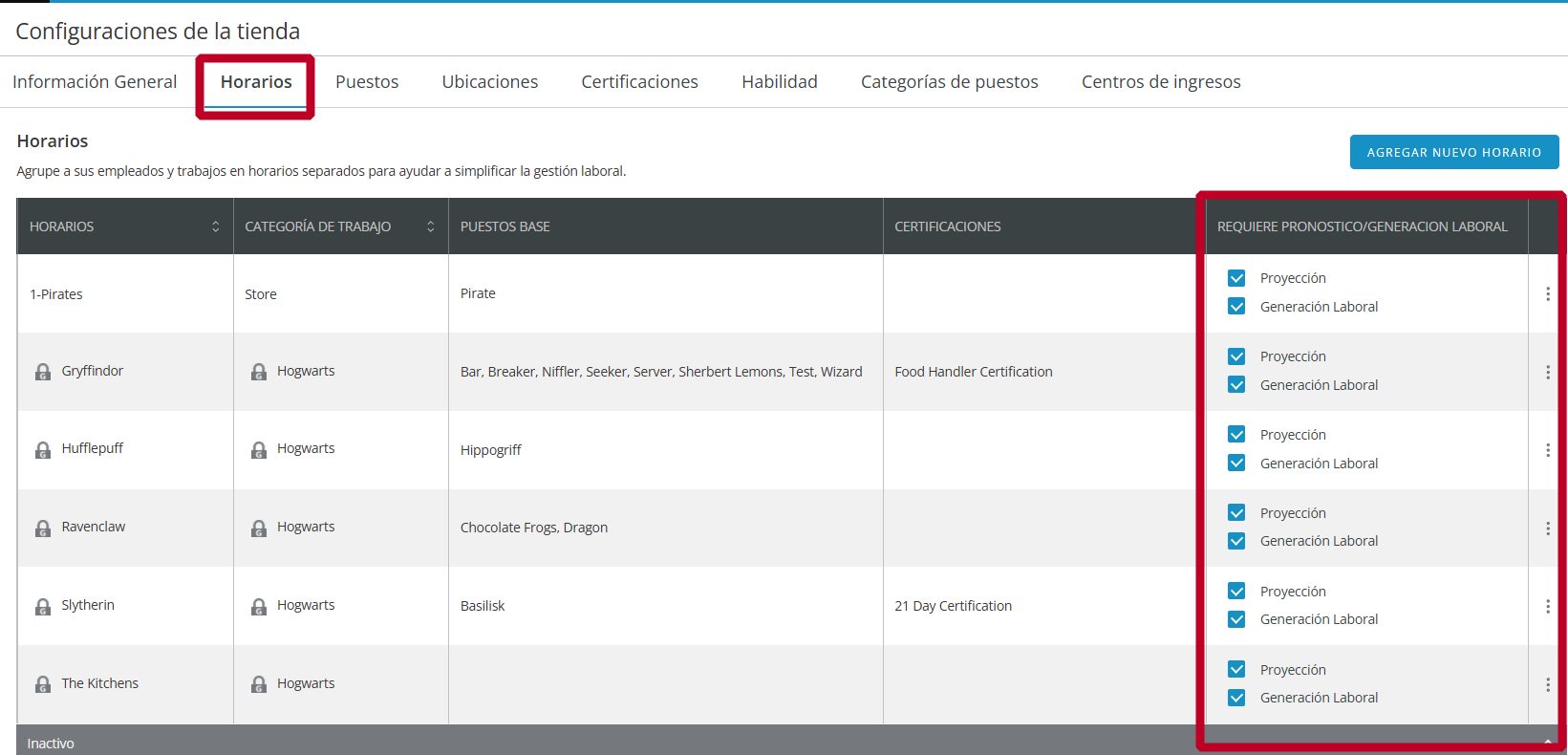This screenshot has height=755, width=1568.
Task: Open the kebab menu for Slytherin row
Action: click(1547, 607)
